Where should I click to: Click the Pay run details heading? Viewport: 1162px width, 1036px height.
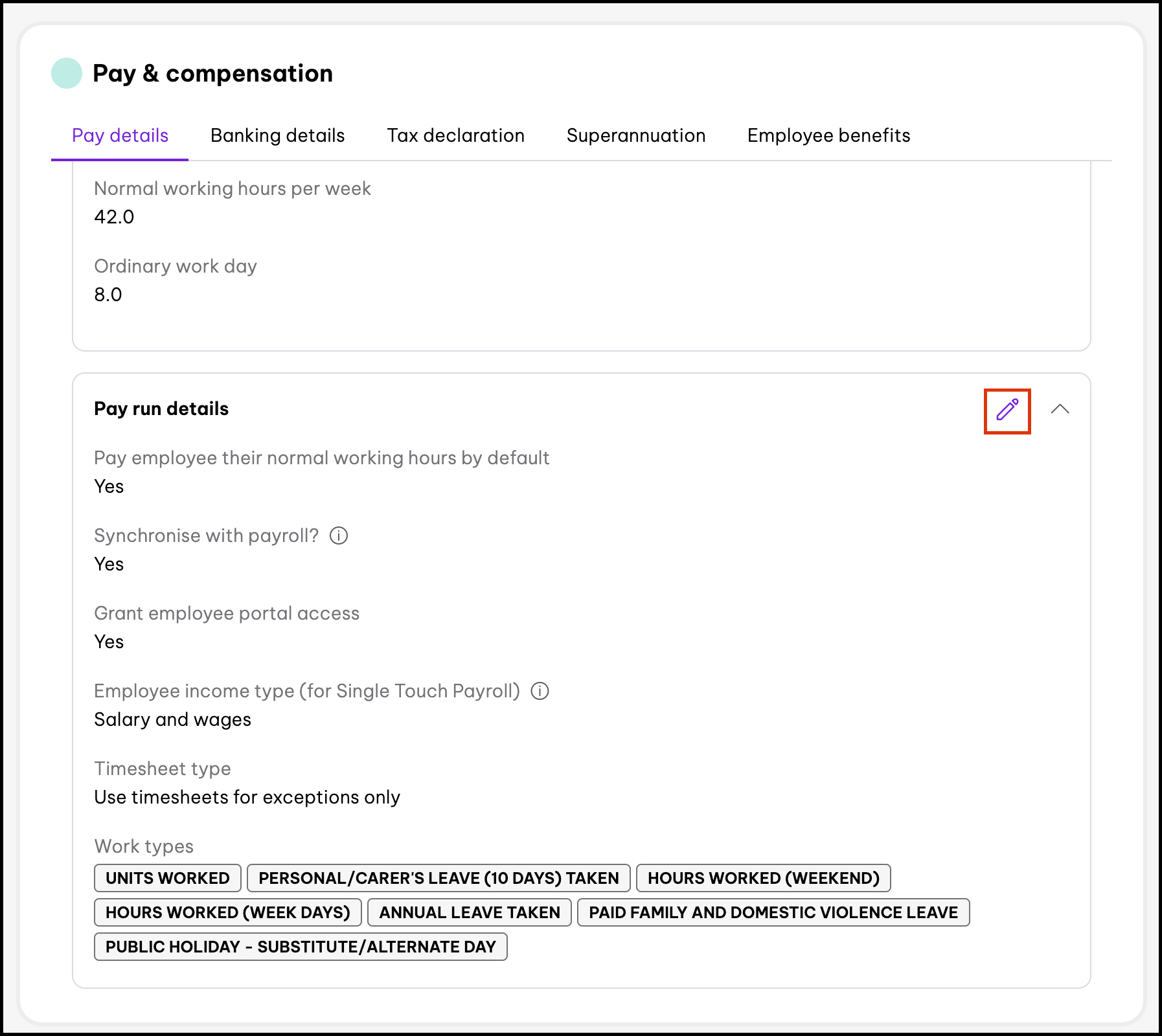[161, 409]
